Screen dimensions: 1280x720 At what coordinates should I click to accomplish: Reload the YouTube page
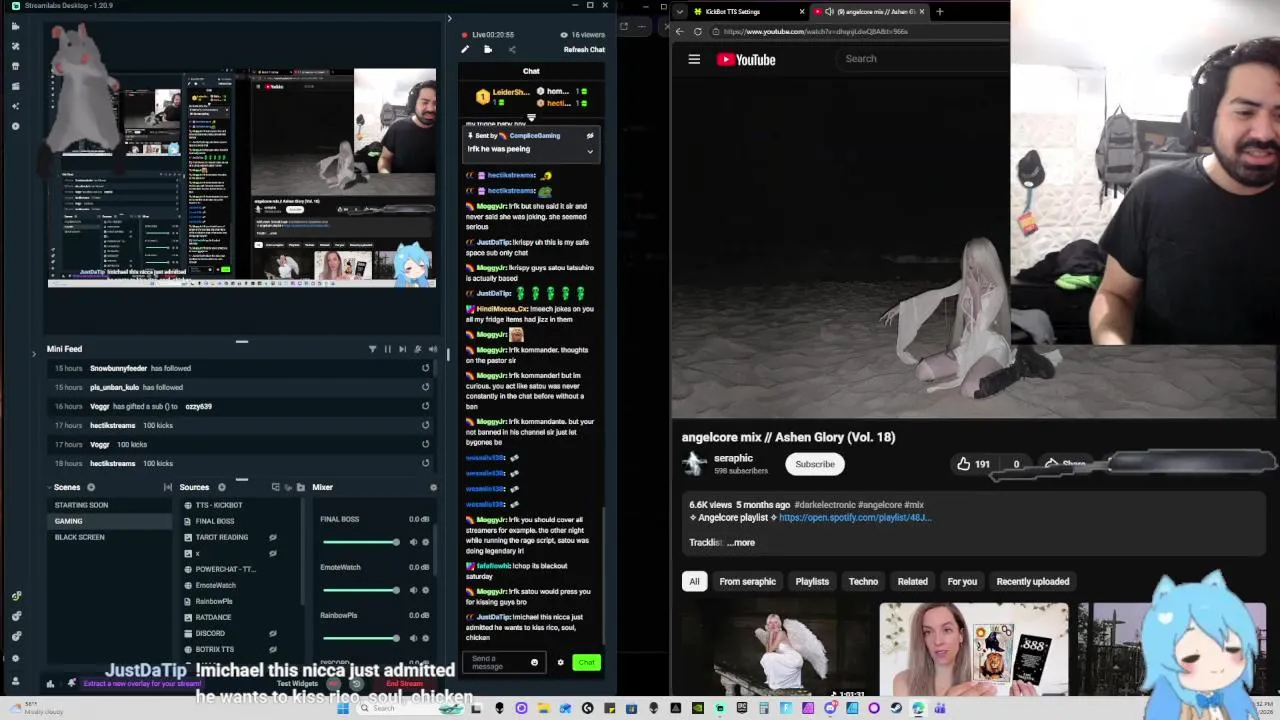click(698, 32)
